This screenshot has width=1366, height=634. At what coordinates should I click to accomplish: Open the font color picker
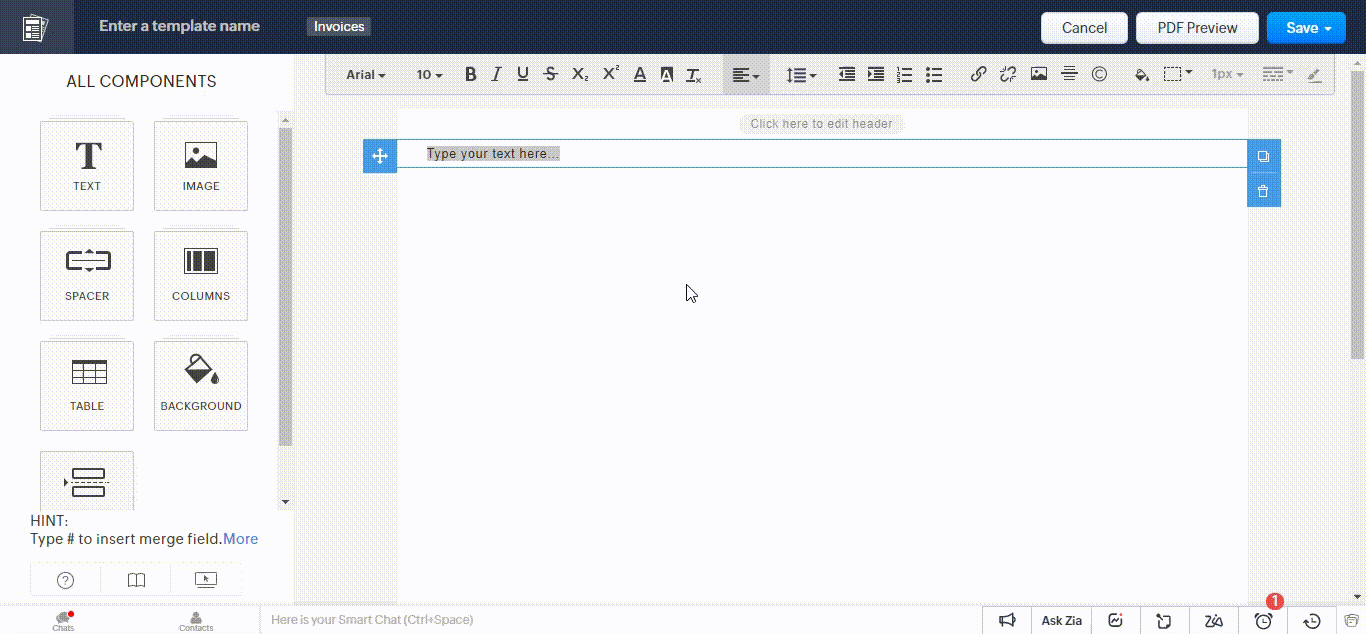[x=640, y=74]
